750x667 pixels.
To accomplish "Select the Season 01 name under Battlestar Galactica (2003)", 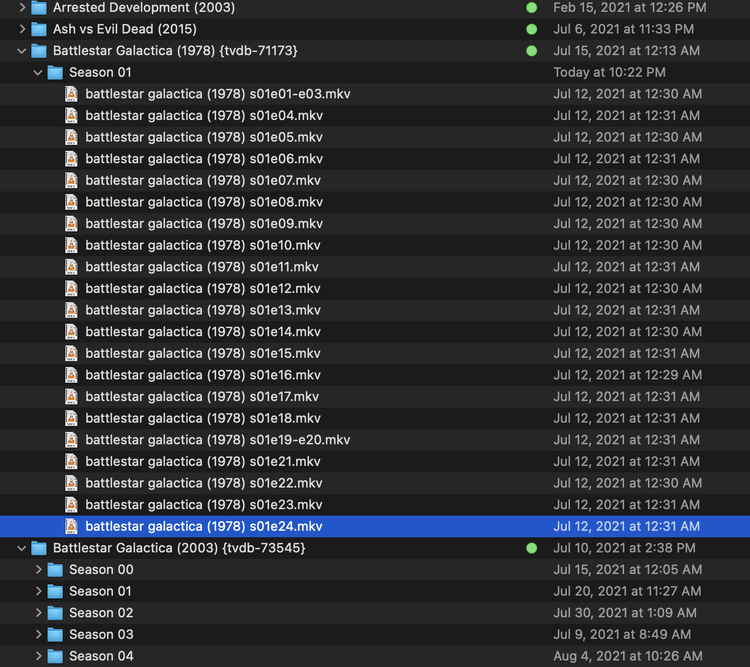I will point(100,591).
